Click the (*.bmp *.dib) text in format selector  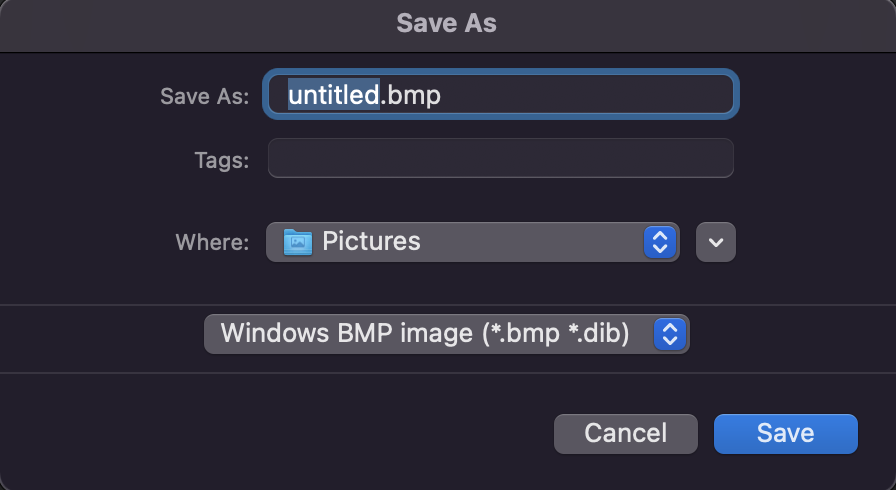pos(556,334)
